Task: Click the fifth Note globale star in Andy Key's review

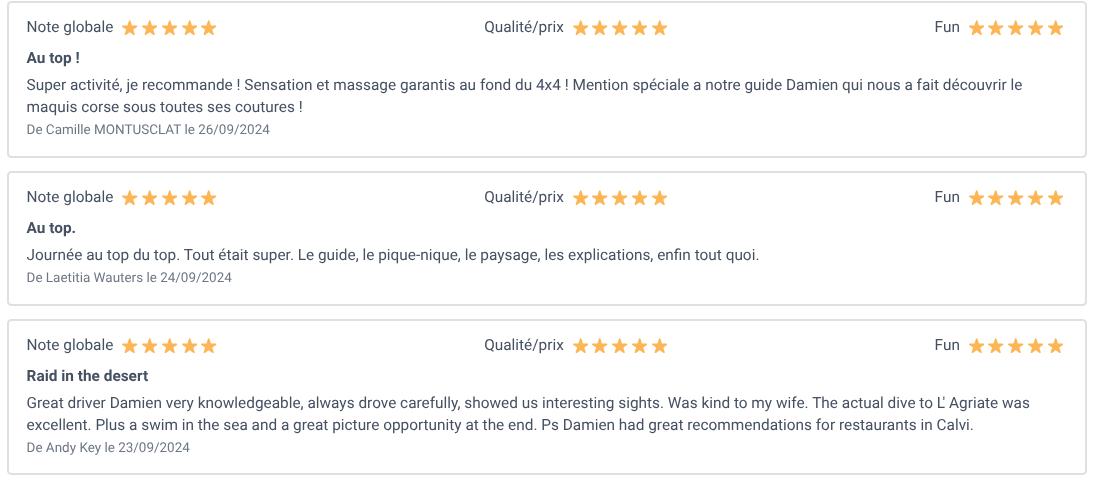Action: click(209, 347)
